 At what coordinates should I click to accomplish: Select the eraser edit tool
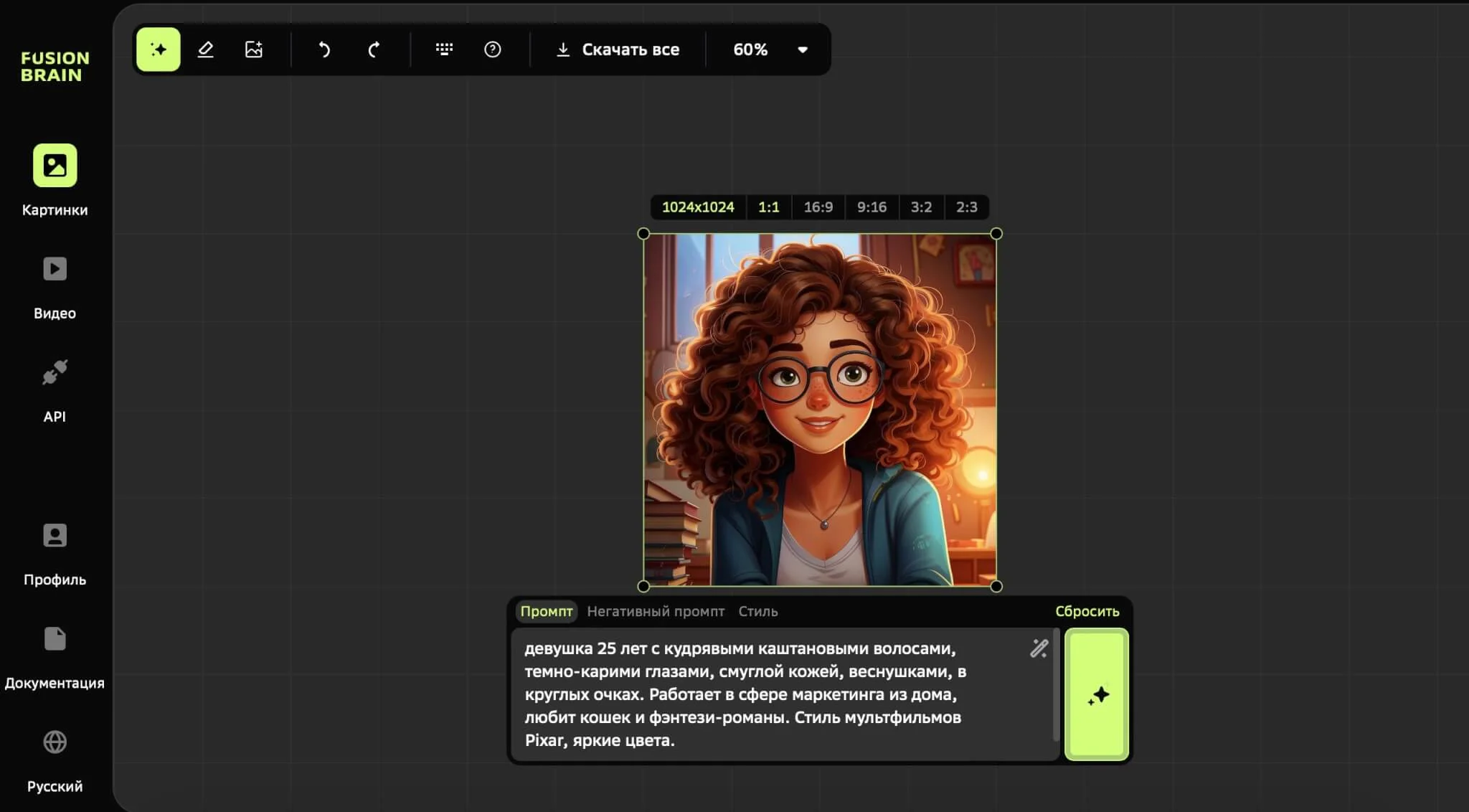pos(206,49)
